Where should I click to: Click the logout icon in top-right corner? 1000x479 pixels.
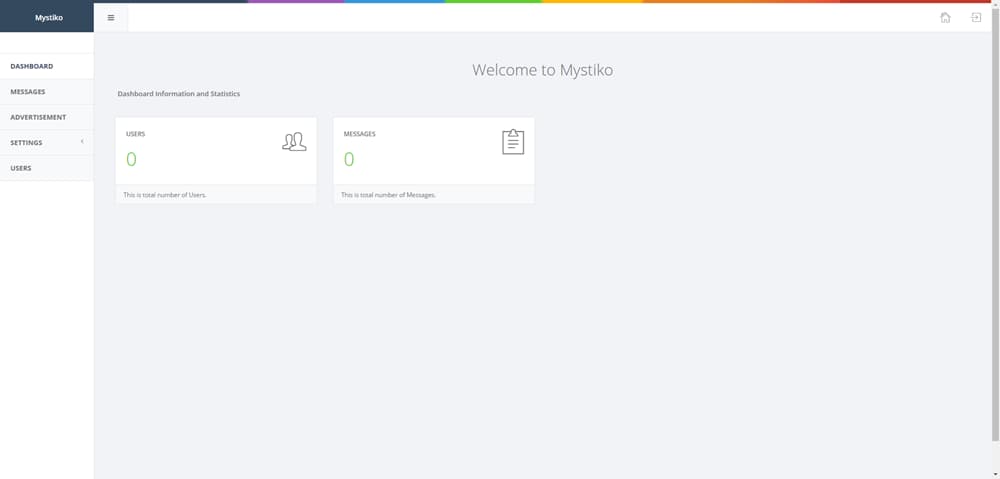pyautogui.click(x=976, y=17)
